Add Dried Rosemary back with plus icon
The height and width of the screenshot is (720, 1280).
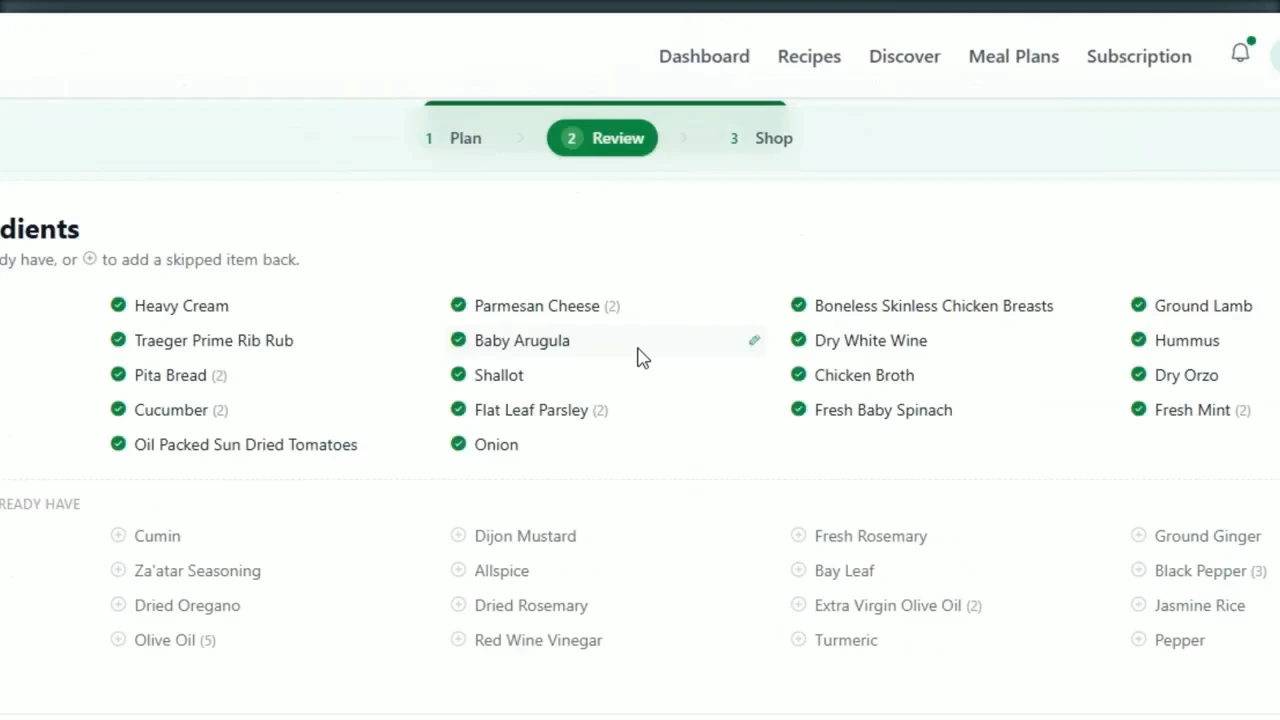click(458, 605)
